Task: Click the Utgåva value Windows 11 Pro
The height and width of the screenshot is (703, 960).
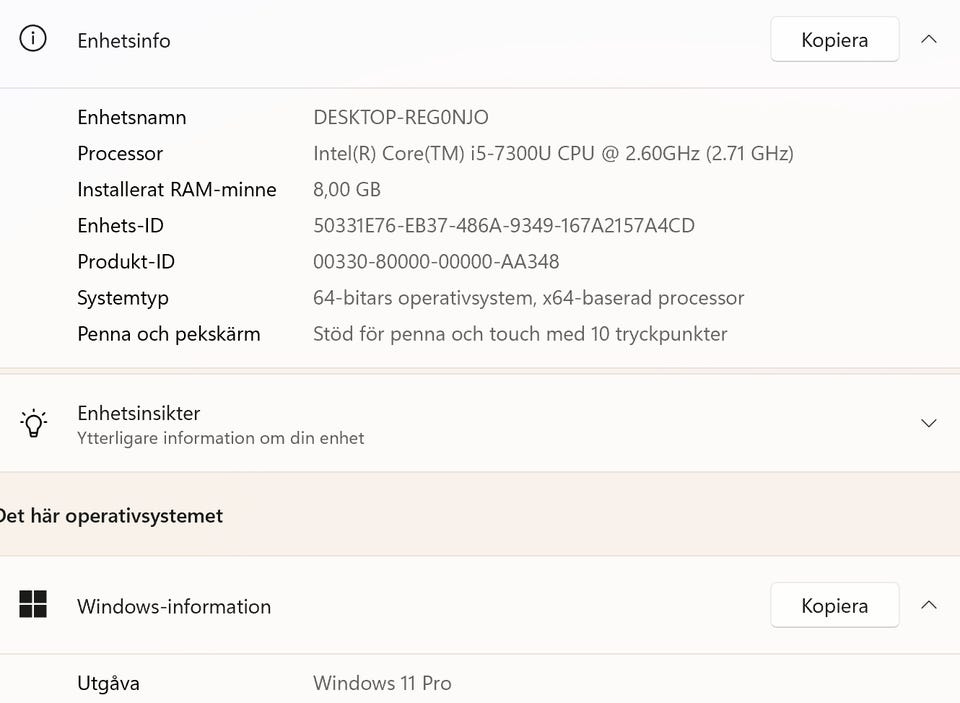Action: pyautogui.click(x=382, y=683)
